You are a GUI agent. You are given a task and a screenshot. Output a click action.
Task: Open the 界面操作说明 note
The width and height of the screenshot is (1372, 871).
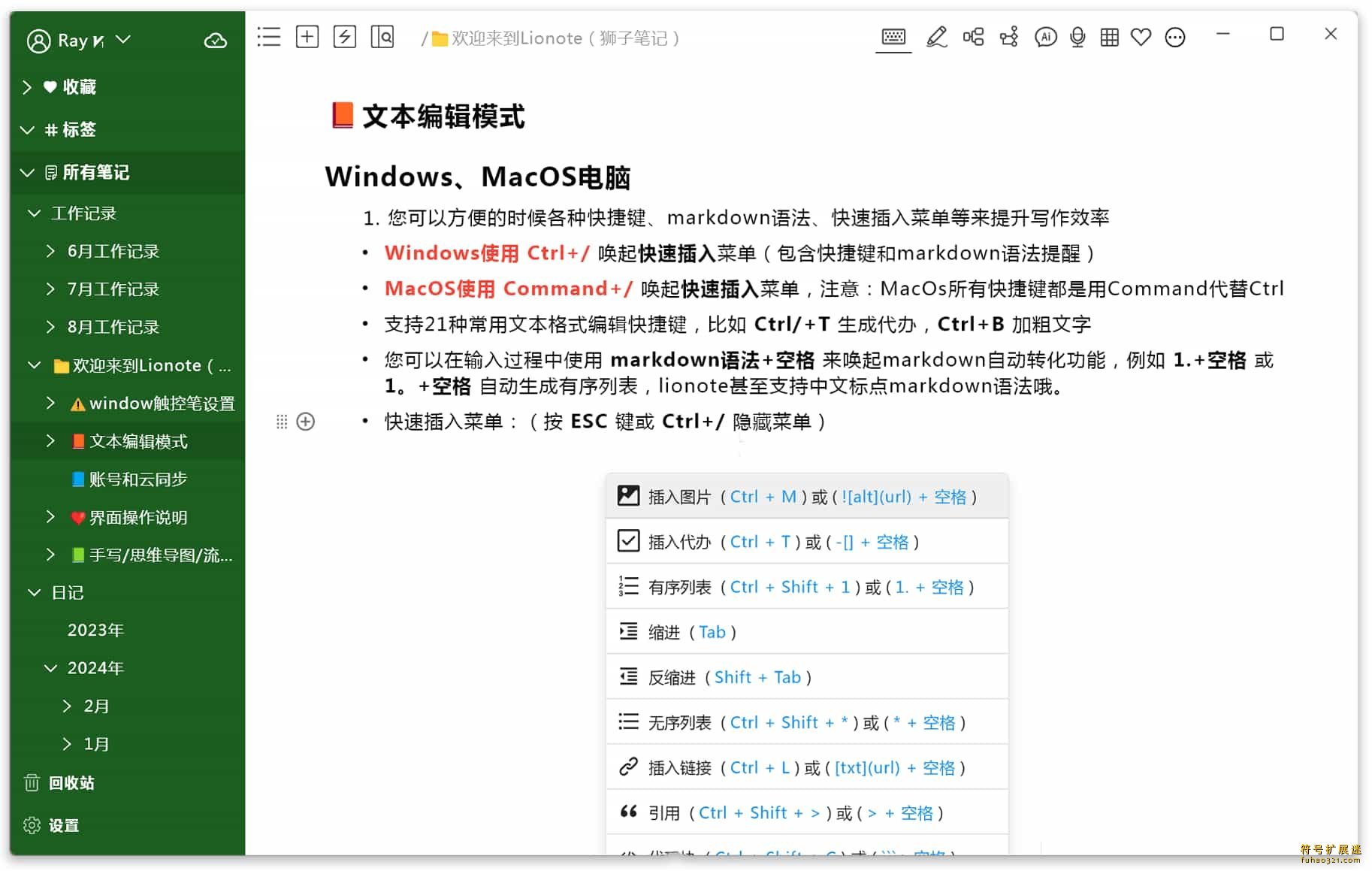[x=129, y=518]
